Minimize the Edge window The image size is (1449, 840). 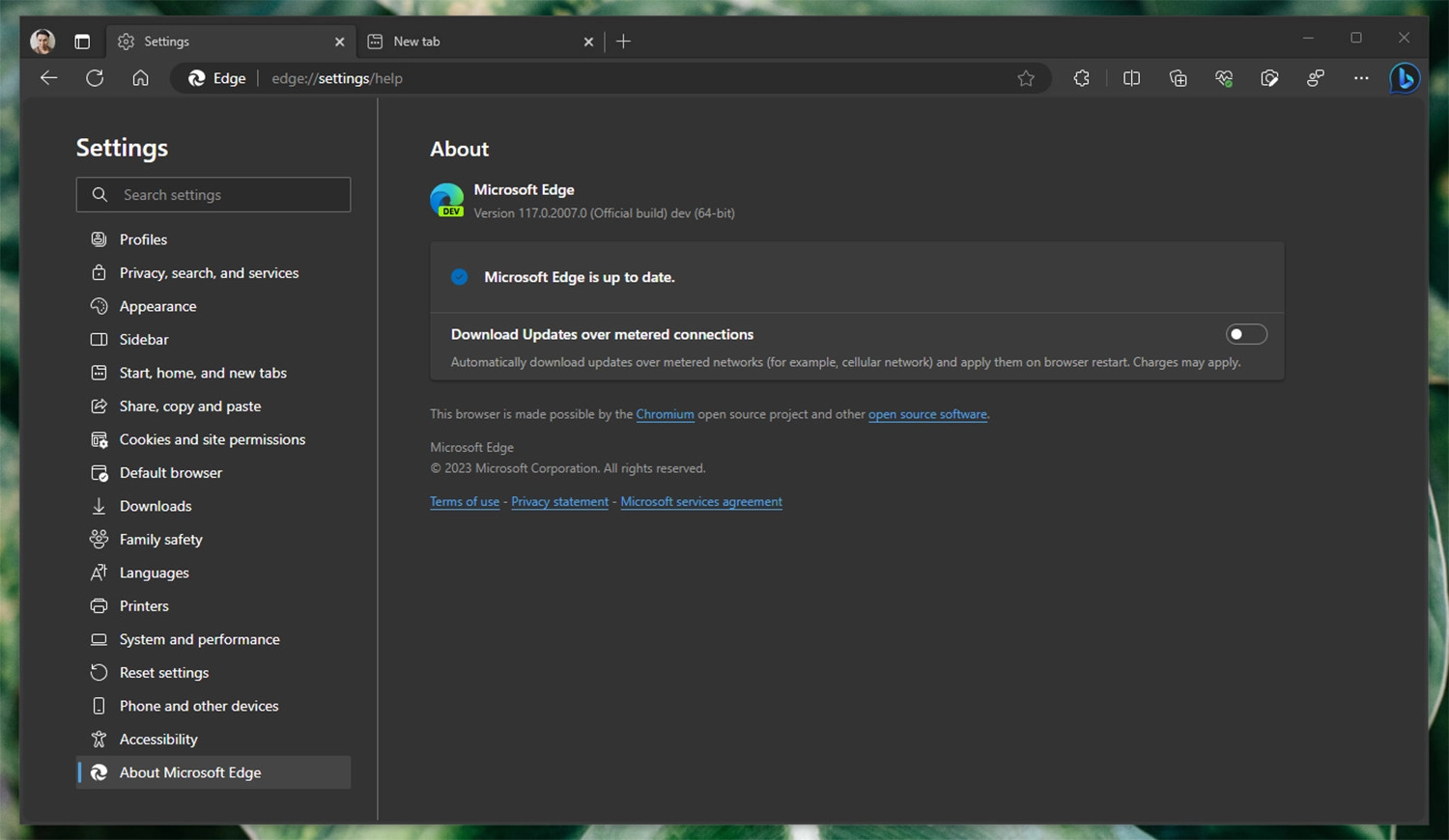(1308, 38)
